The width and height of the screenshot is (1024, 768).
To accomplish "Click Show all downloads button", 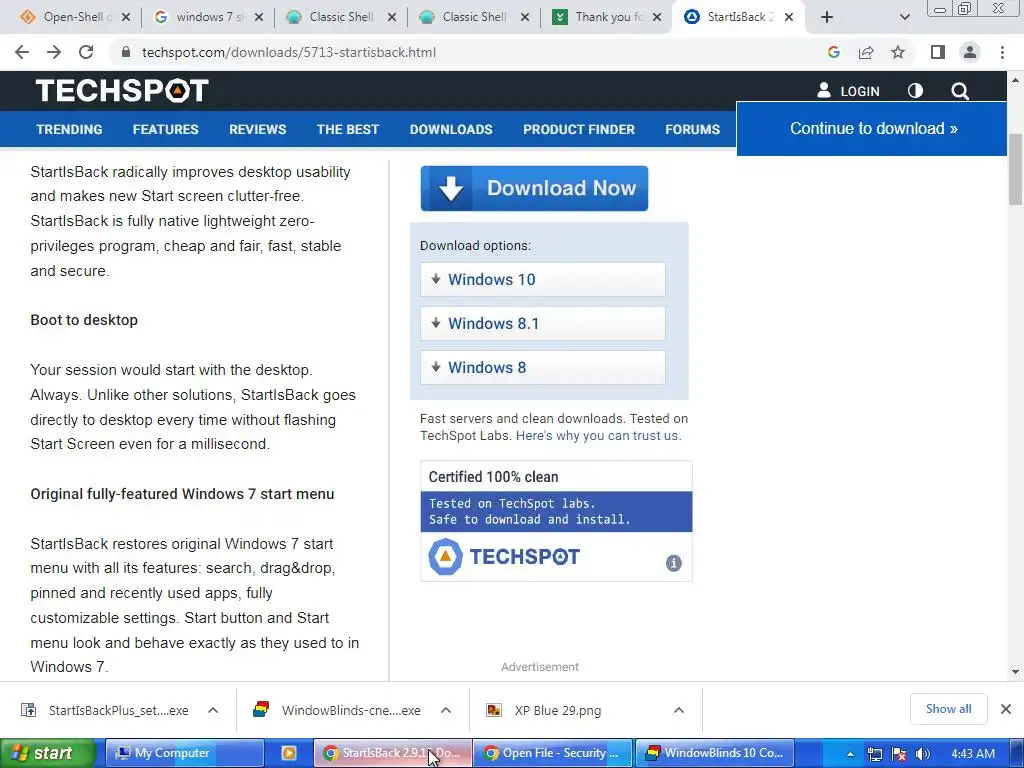I will (948, 709).
